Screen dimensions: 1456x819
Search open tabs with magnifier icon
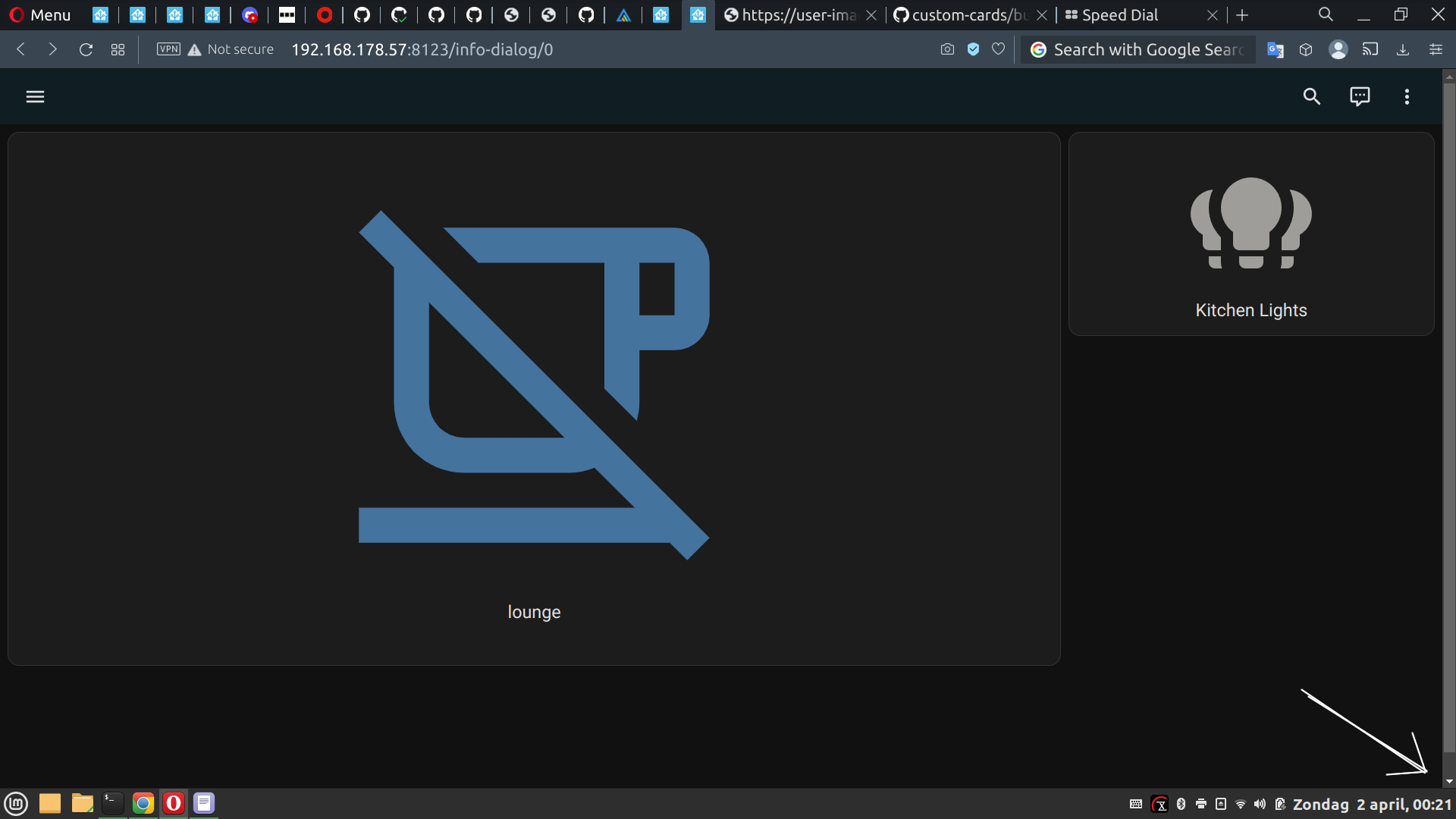coord(1326,14)
